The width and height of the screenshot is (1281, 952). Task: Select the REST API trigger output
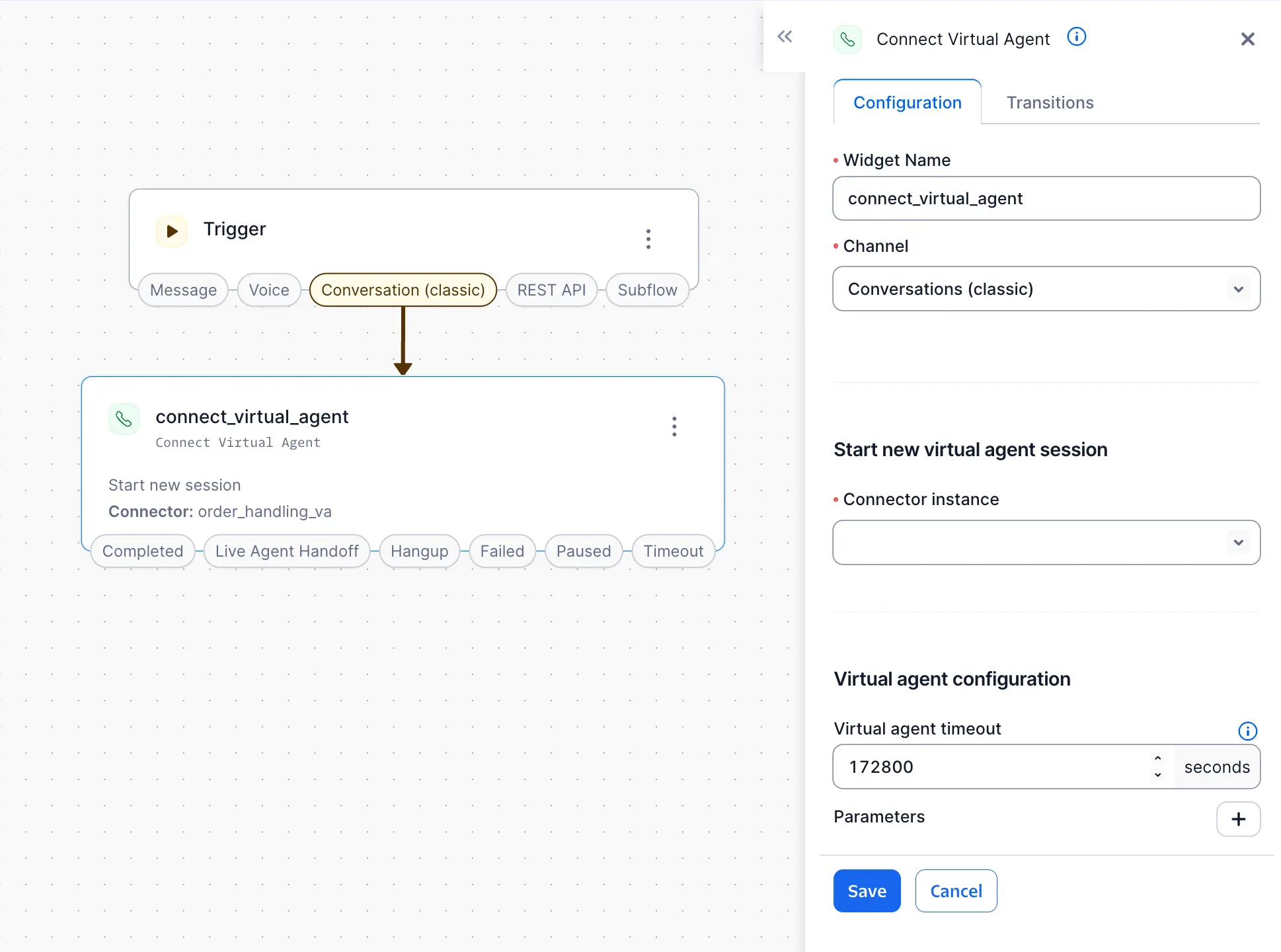pyautogui.click(x=551, y=290)
